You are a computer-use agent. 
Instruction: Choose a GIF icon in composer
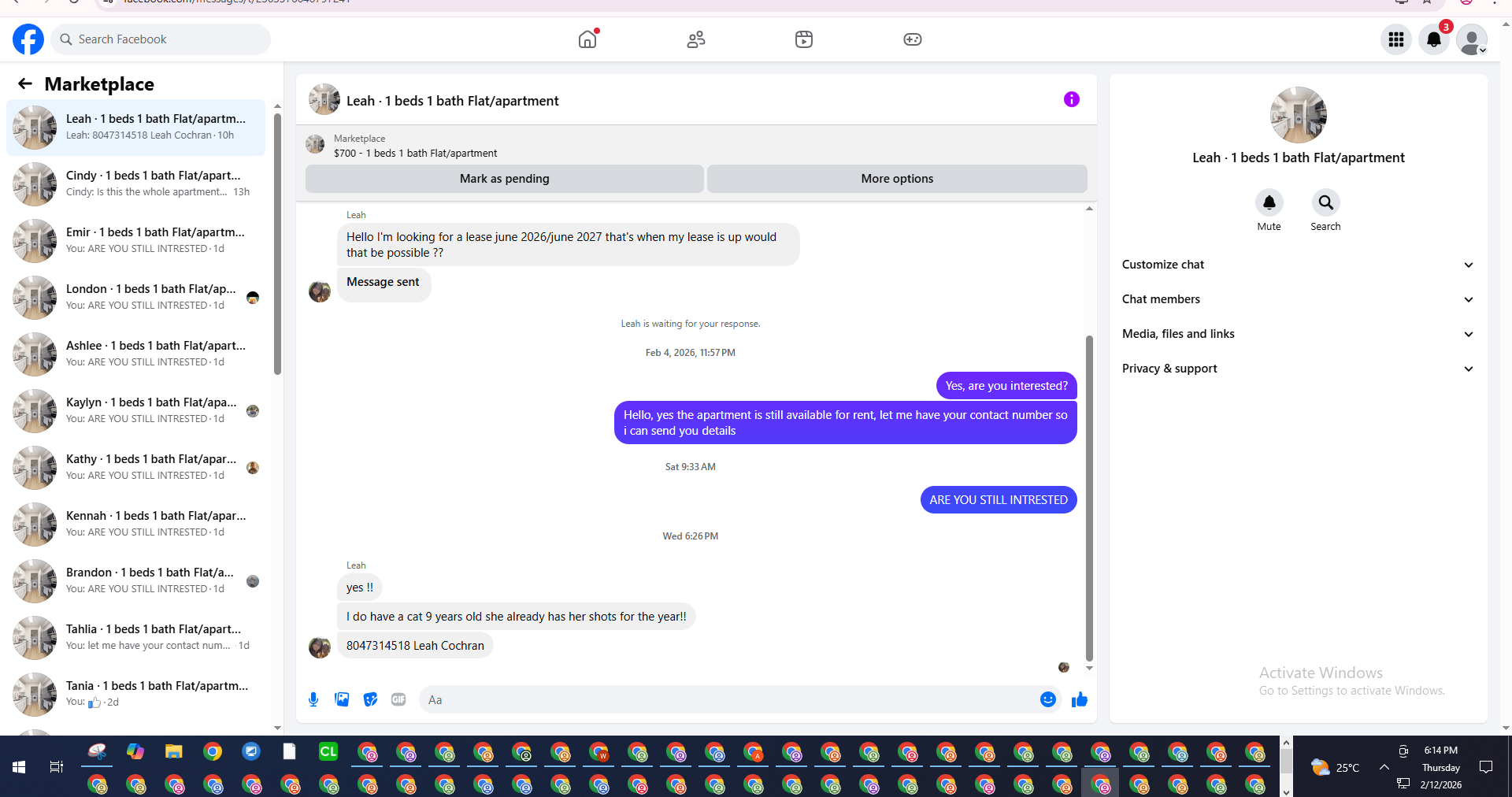[x=398, y=699]
